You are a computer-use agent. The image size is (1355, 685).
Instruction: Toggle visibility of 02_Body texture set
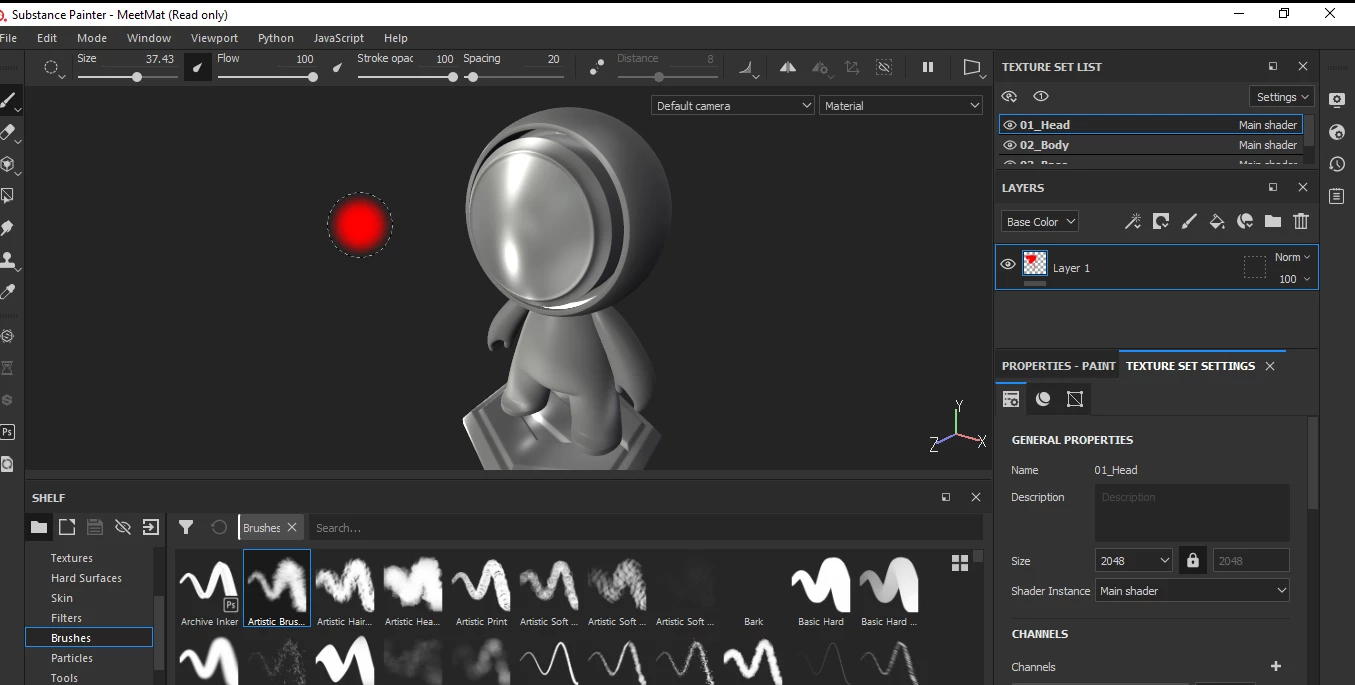[x=1010, y=145]
